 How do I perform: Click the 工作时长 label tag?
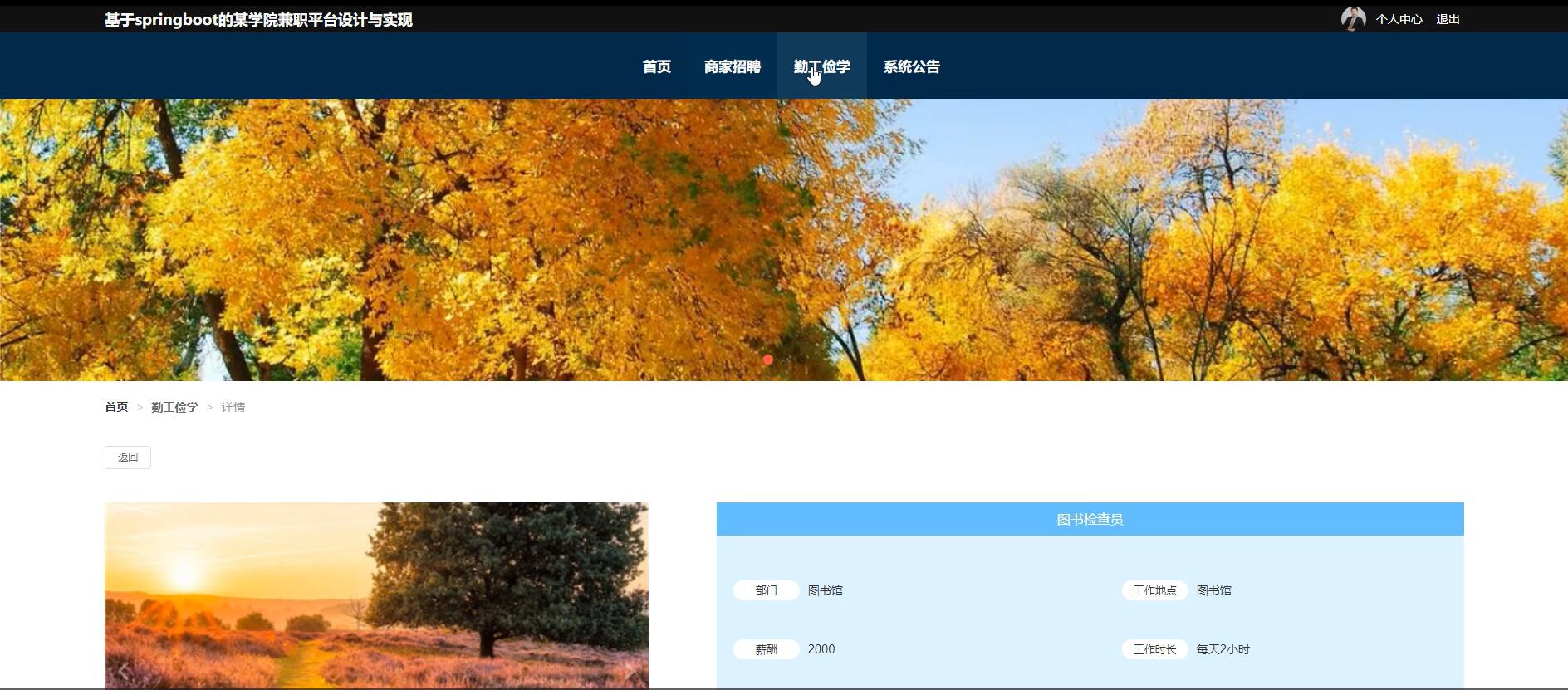[1154, 649]
